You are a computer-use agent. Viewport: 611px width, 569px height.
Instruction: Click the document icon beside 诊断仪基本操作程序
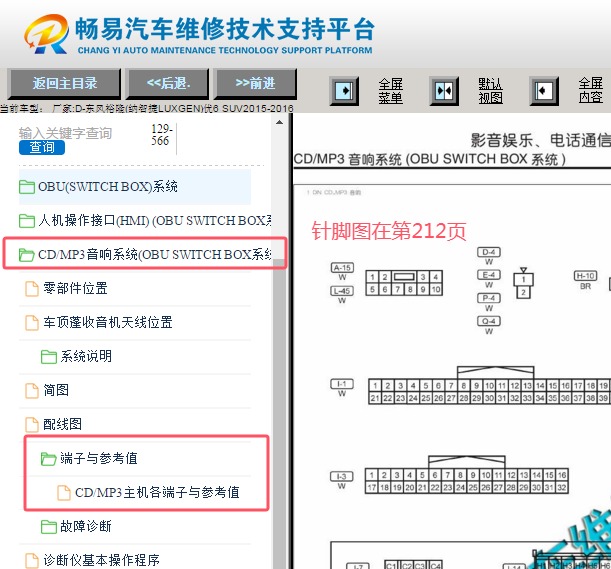click(x=32, y=560)
